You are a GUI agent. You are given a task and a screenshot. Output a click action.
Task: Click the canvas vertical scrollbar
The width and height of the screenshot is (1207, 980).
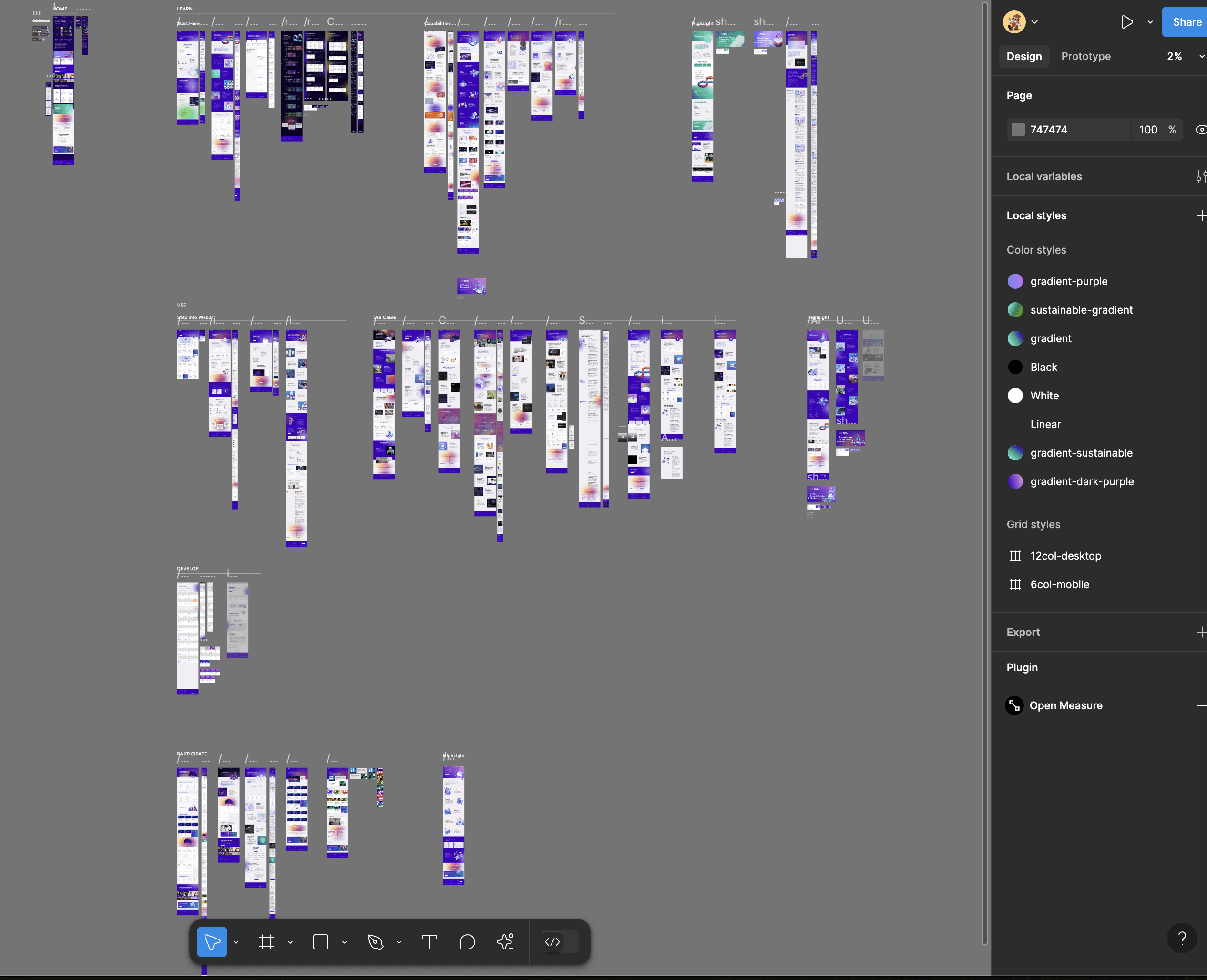tap(984, 474)
